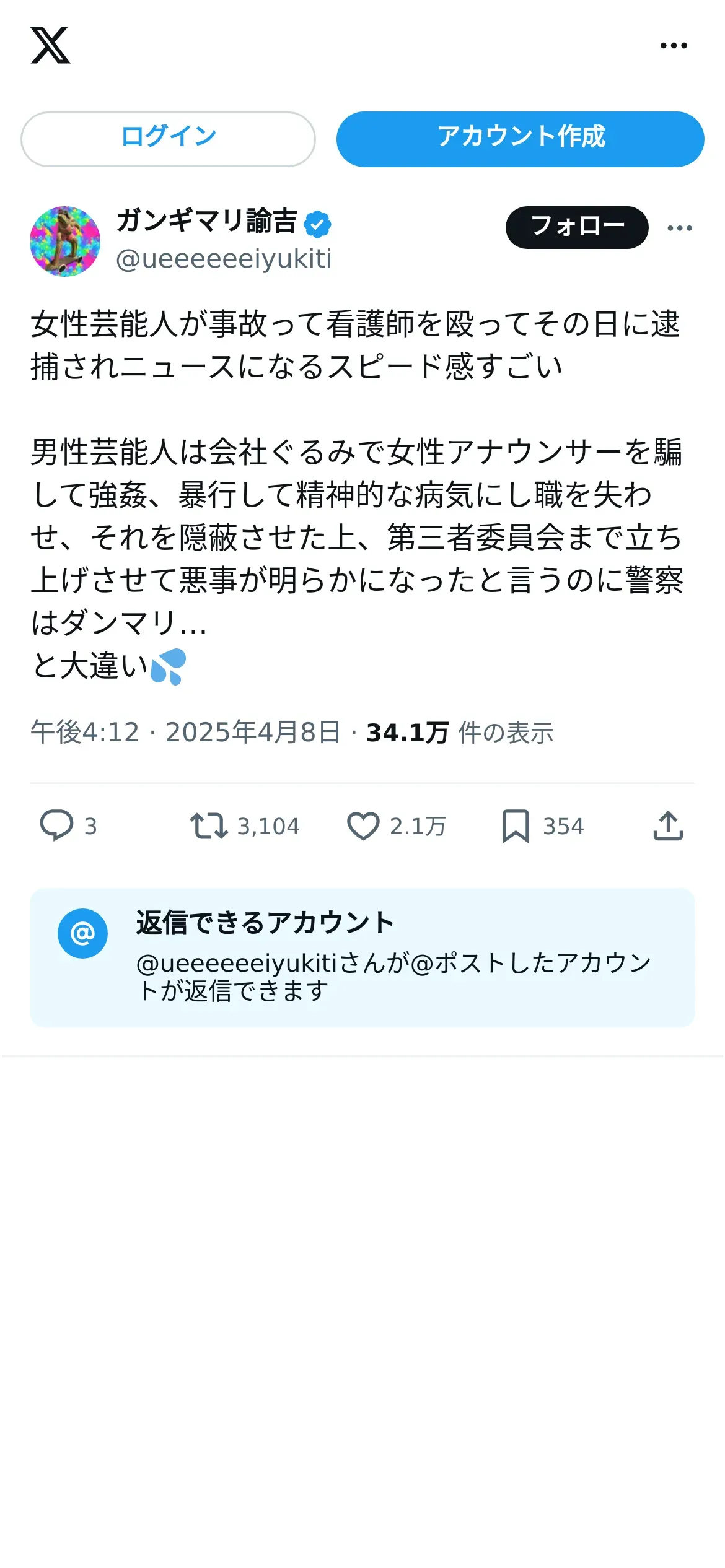This screenshot has width=725, height=1568.
Task: Like the post with heart icon
Action: coord(363,825)
